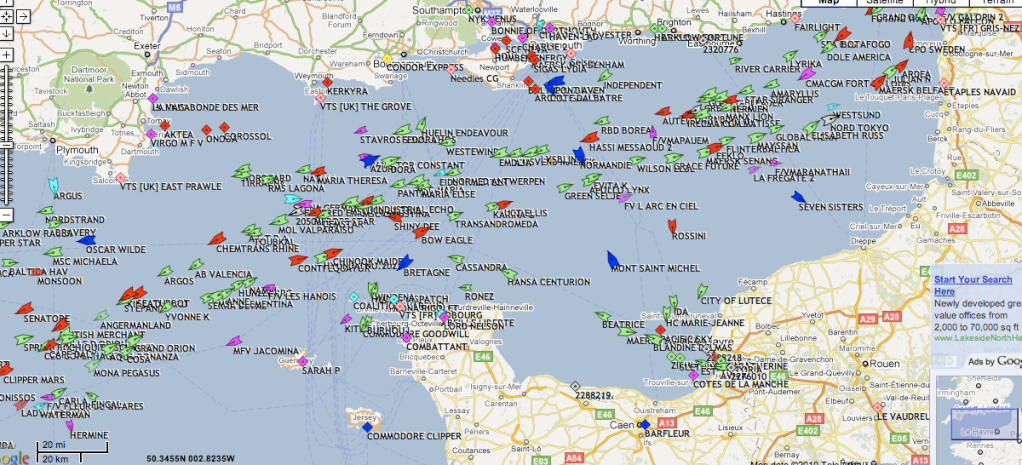
Task: Click the magenta FV L ARC EN CIEL boat
Action: pos(624,197)
